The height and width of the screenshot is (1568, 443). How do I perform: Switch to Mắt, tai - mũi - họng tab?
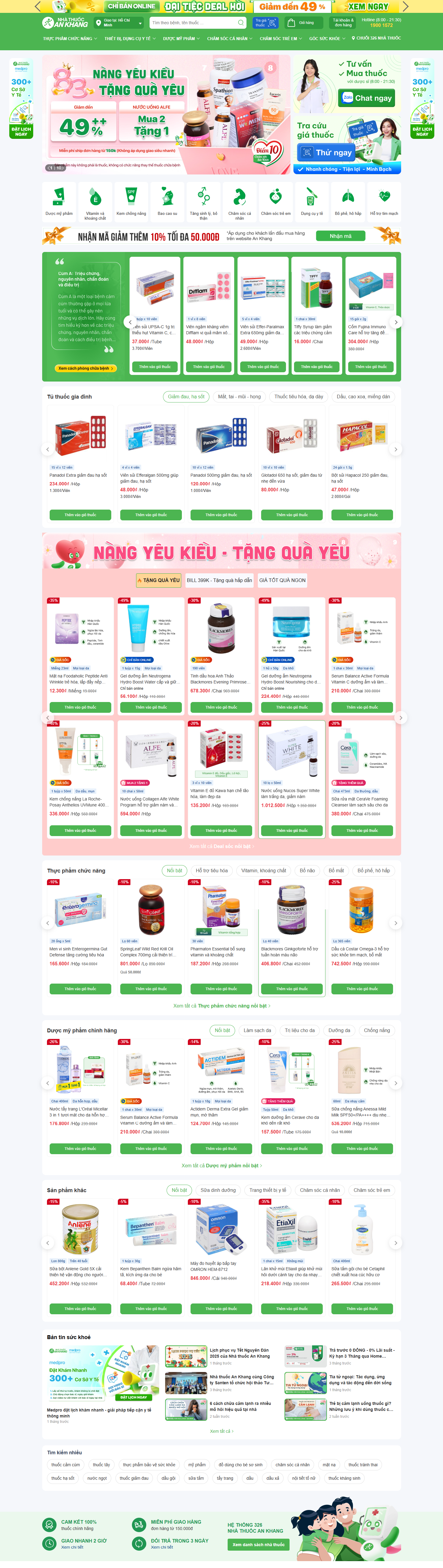(239, 396)
